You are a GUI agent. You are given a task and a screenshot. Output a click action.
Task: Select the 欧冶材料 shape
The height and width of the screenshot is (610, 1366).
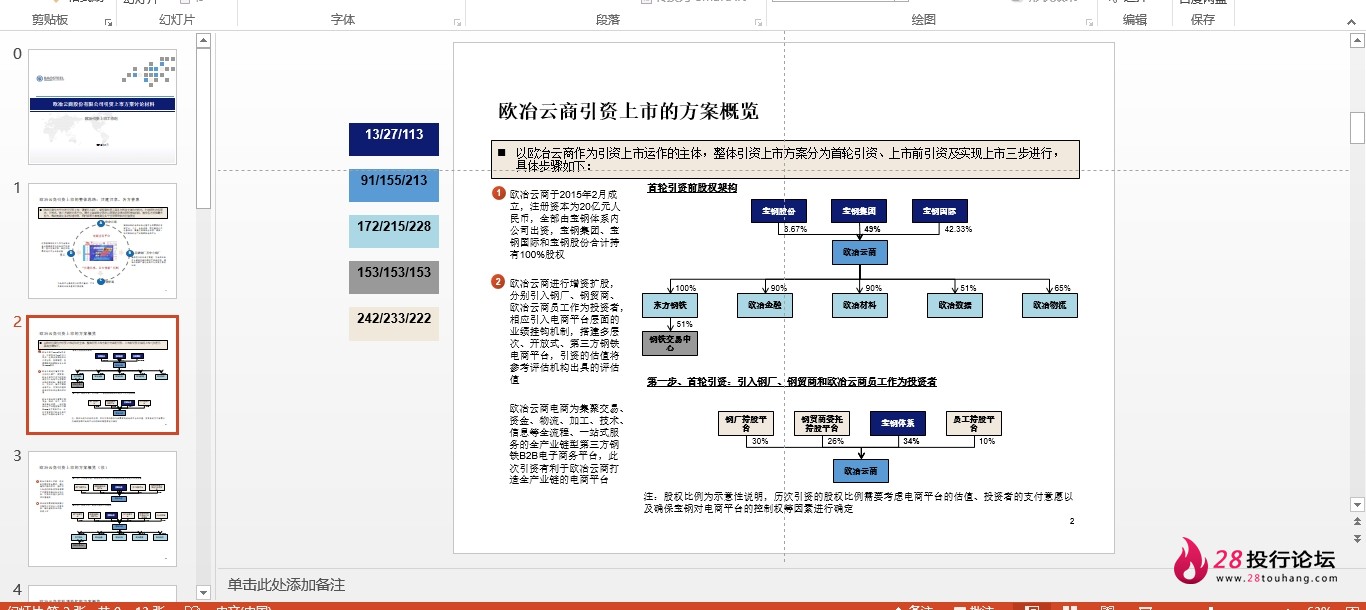(860, 305)
